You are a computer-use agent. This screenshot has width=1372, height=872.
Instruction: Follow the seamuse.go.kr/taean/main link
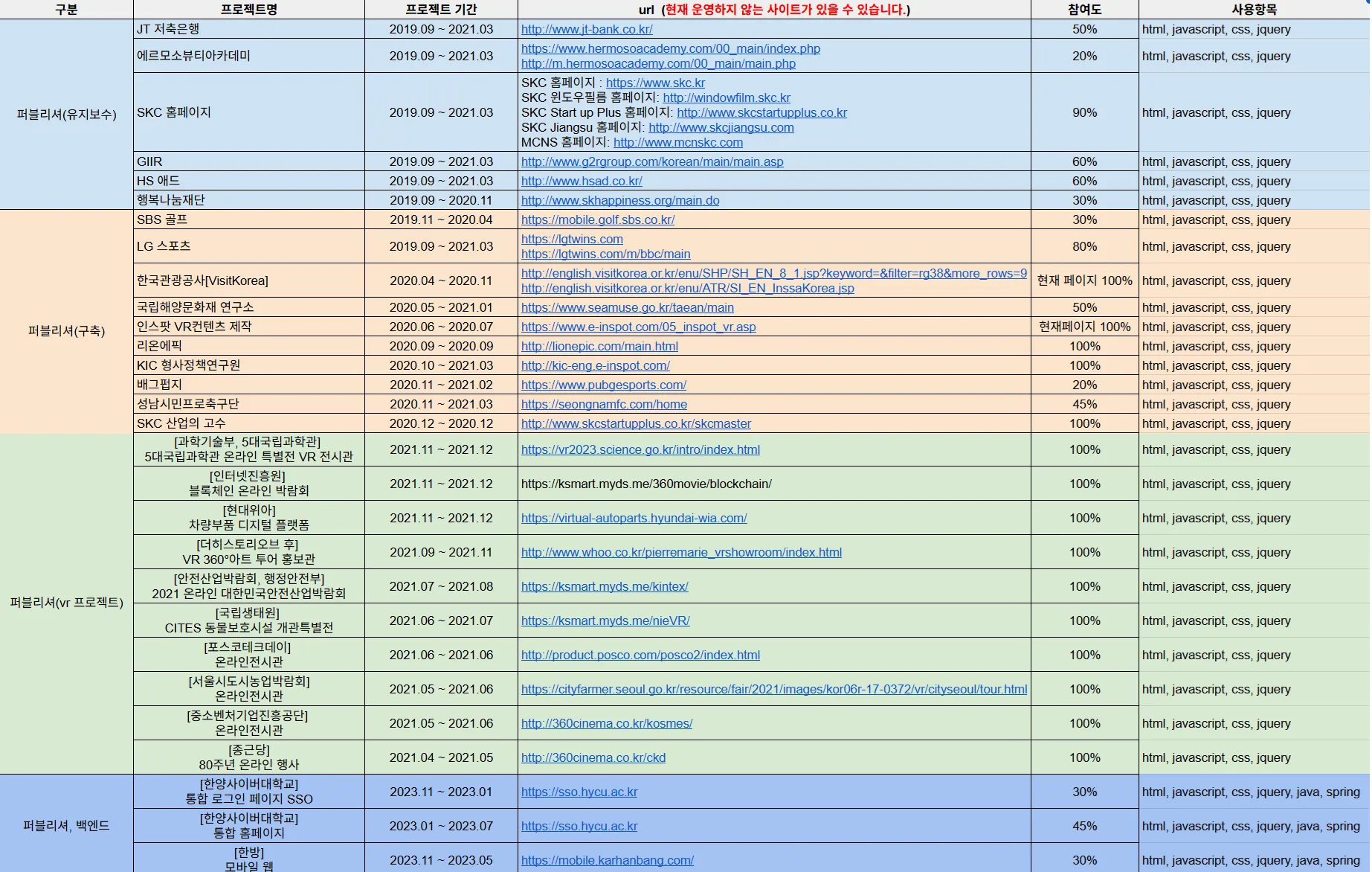[628, 308]
